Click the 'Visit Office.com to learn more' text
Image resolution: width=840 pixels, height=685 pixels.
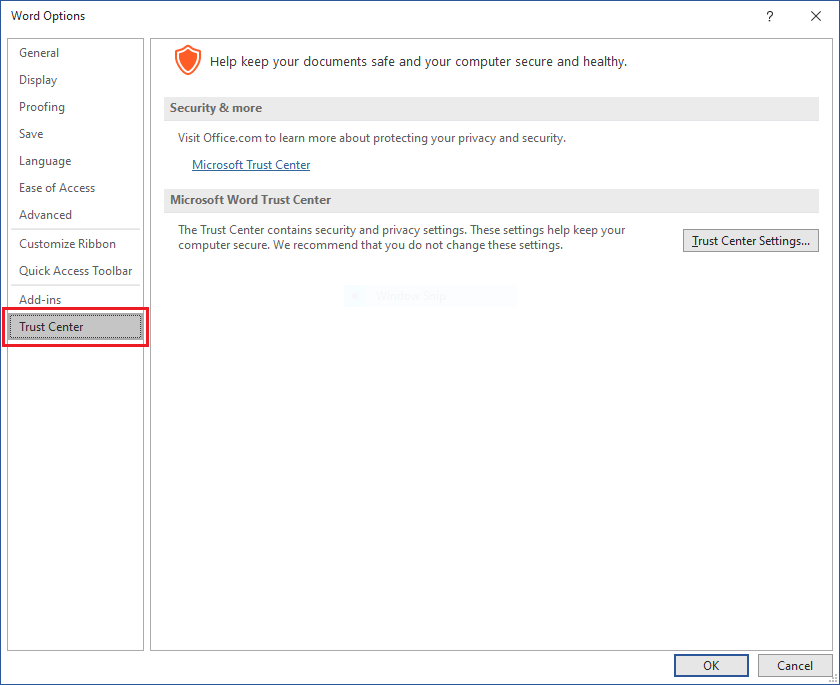(372, 138)
